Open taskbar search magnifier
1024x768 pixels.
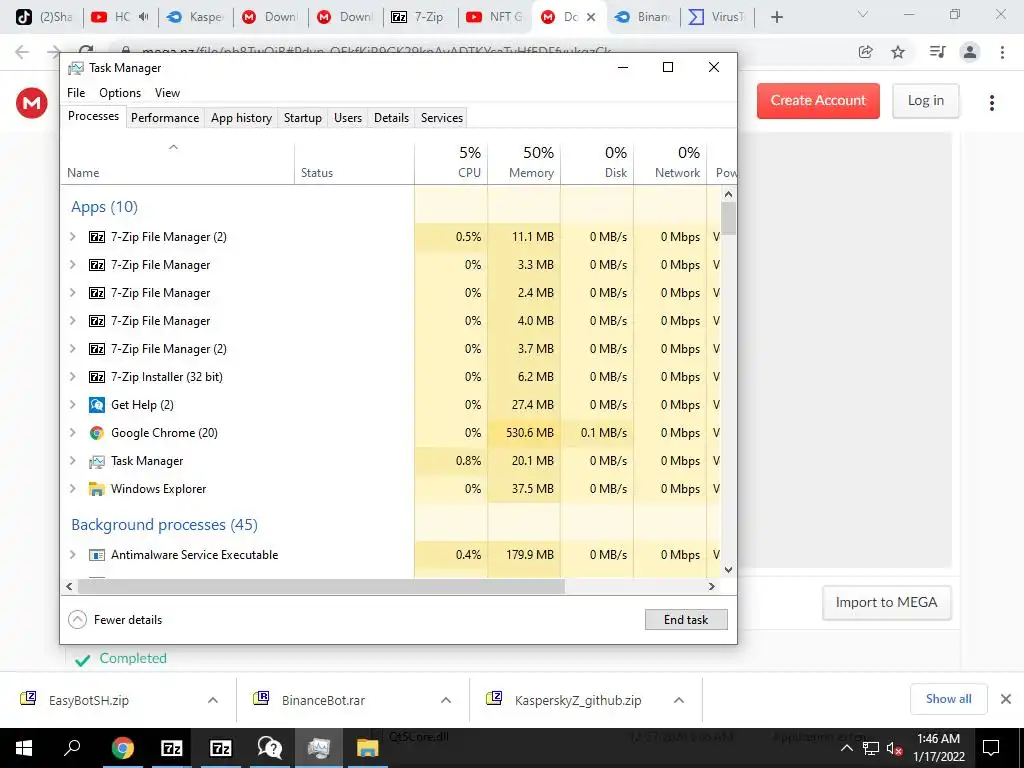[x=72, y=747]
